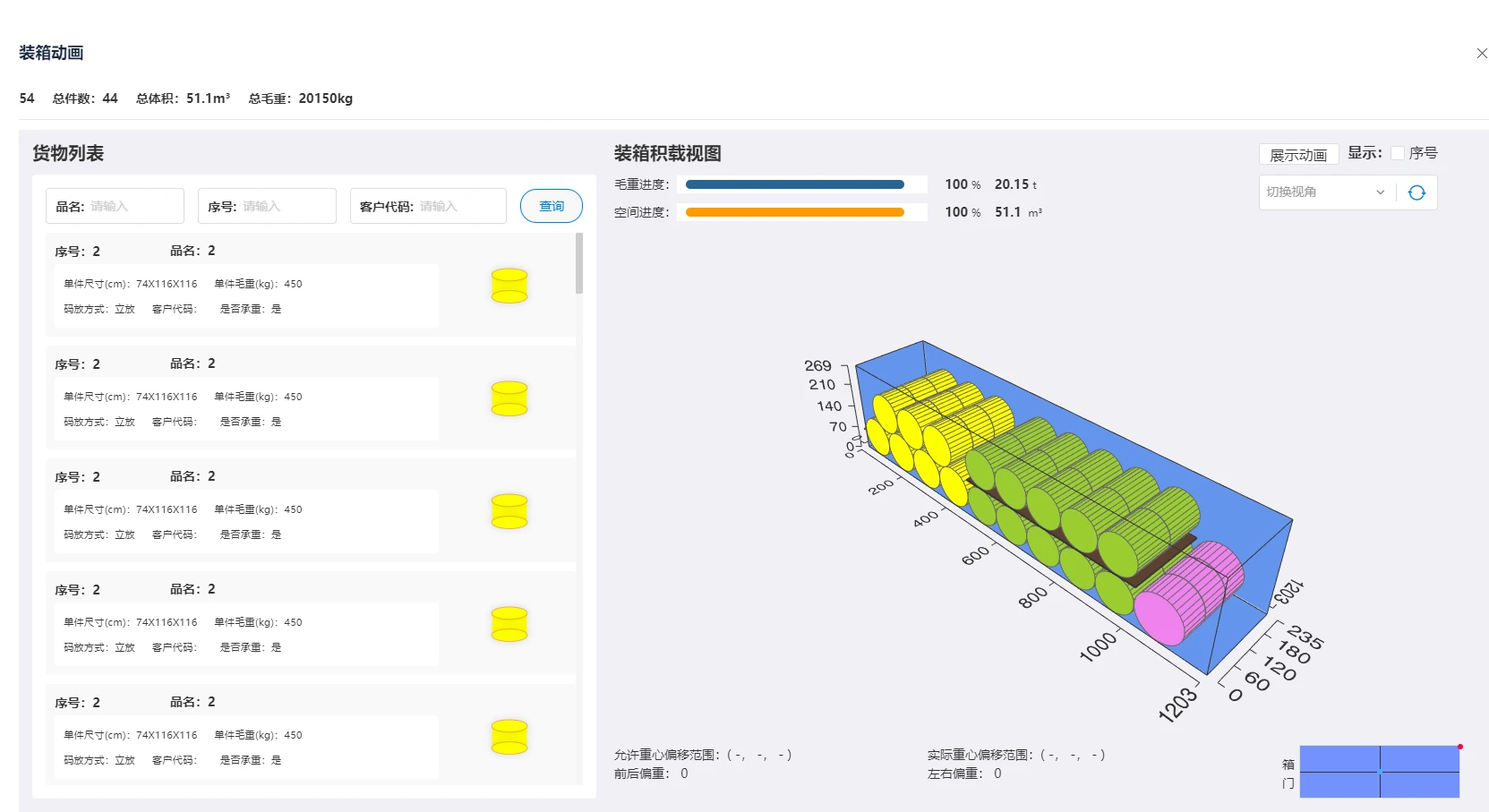Viewport: 1489px width, 812px height.
Task: Click the 展示动画 button
Action: (x=1298, y=154)
